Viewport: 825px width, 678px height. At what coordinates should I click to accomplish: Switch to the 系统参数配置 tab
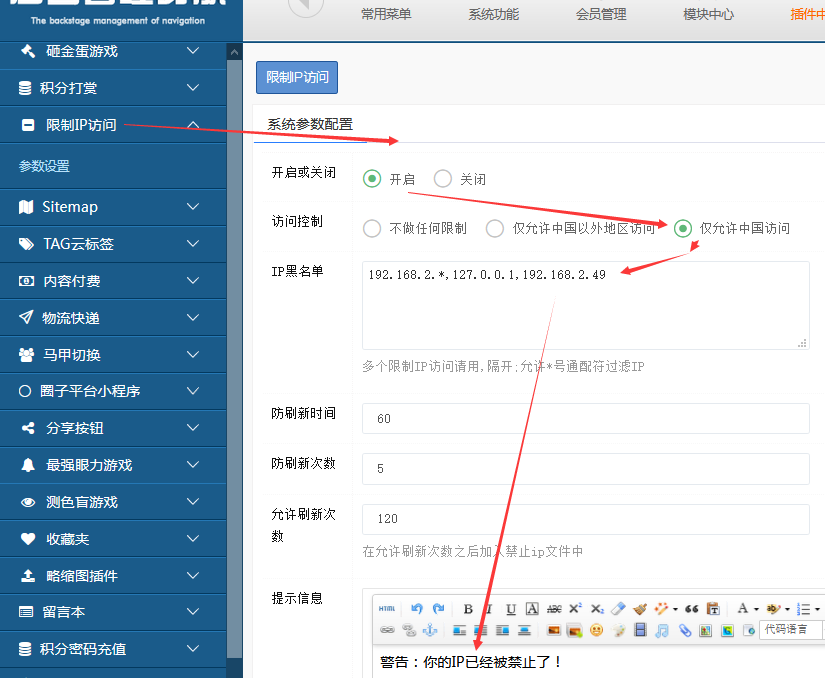(310, 125)
